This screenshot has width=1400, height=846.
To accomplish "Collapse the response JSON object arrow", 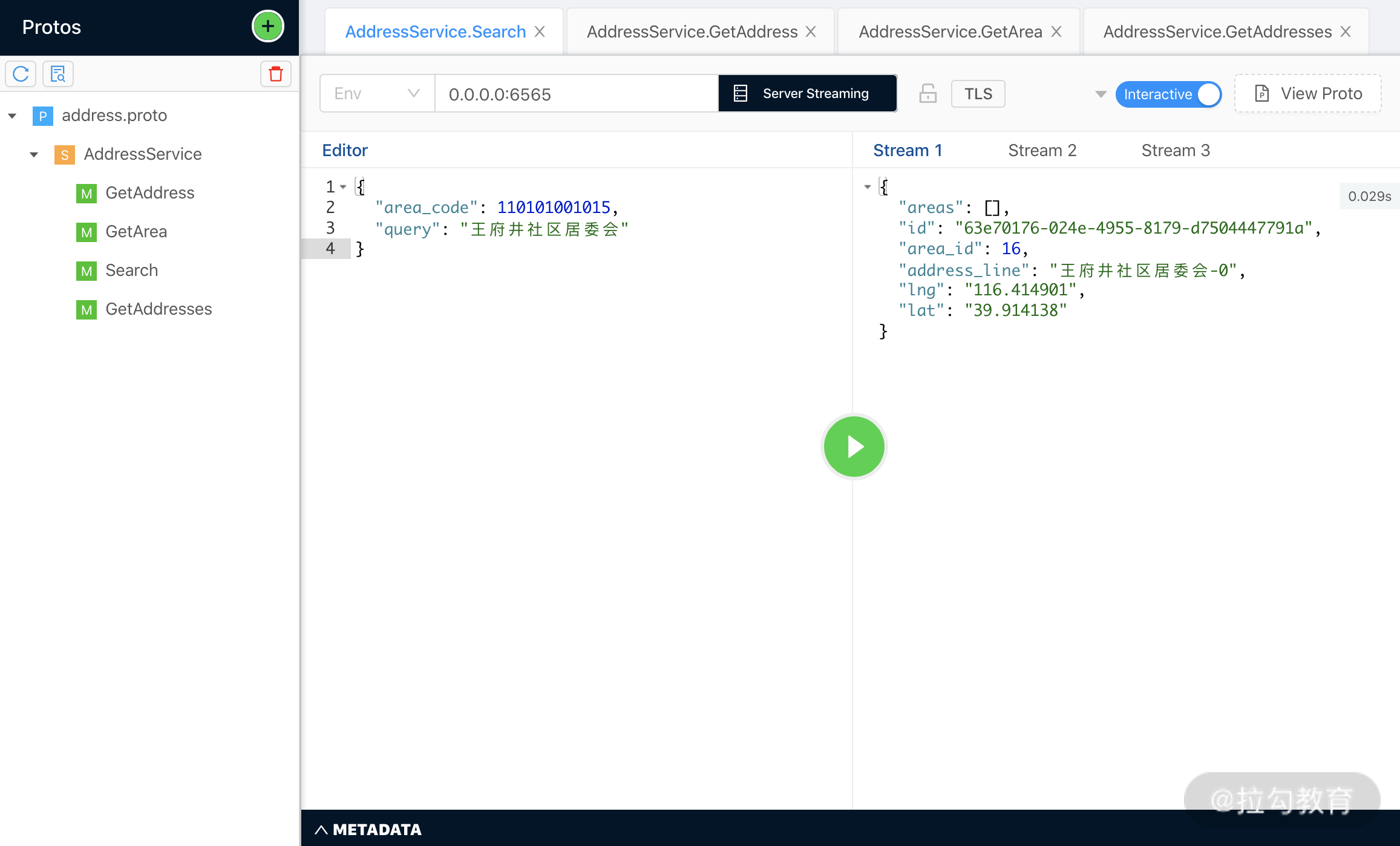I will tap(868, 186).
